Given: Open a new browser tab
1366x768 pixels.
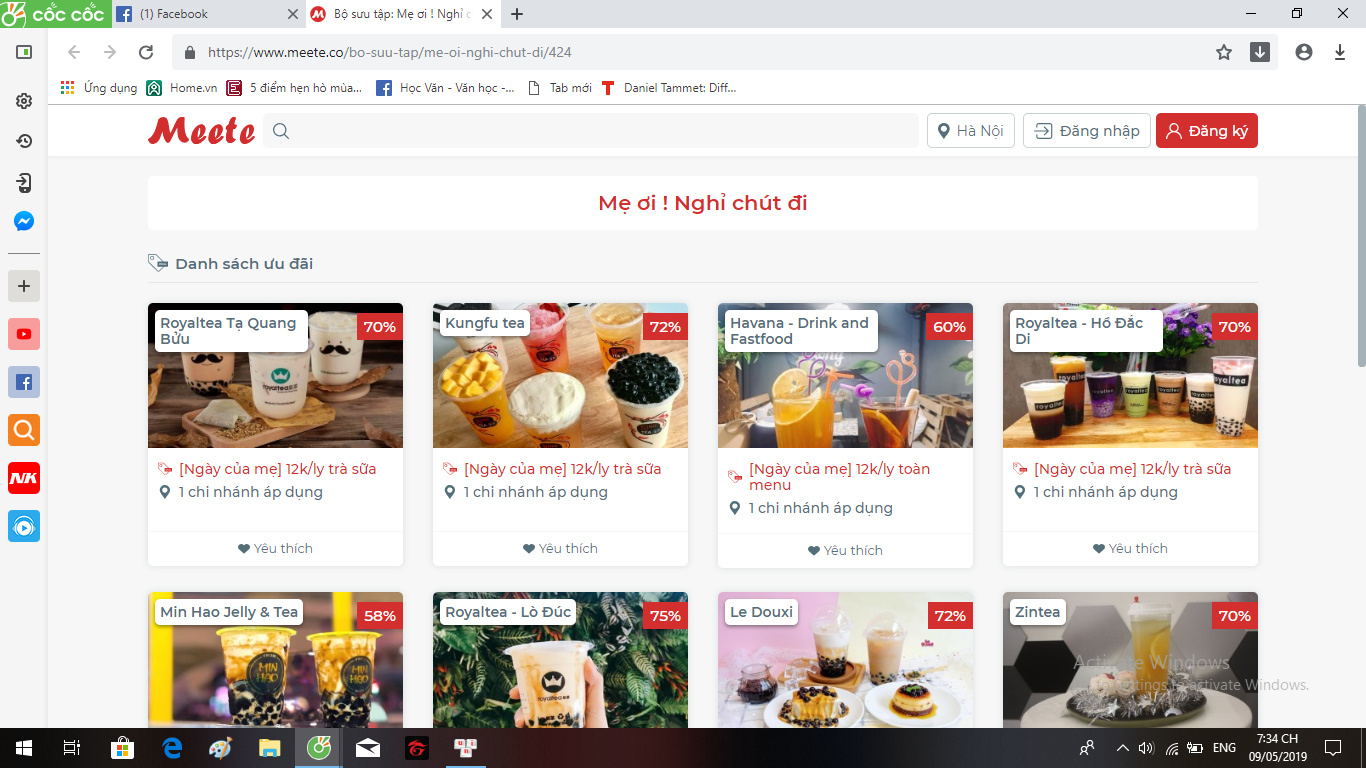Looking at the screenshot, I should pos(517,14).
